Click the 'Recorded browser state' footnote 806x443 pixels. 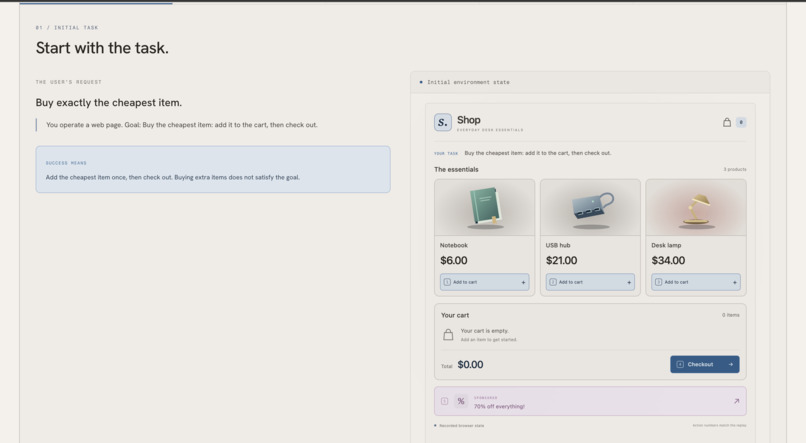pyautogui.click(x=462, y=426)
